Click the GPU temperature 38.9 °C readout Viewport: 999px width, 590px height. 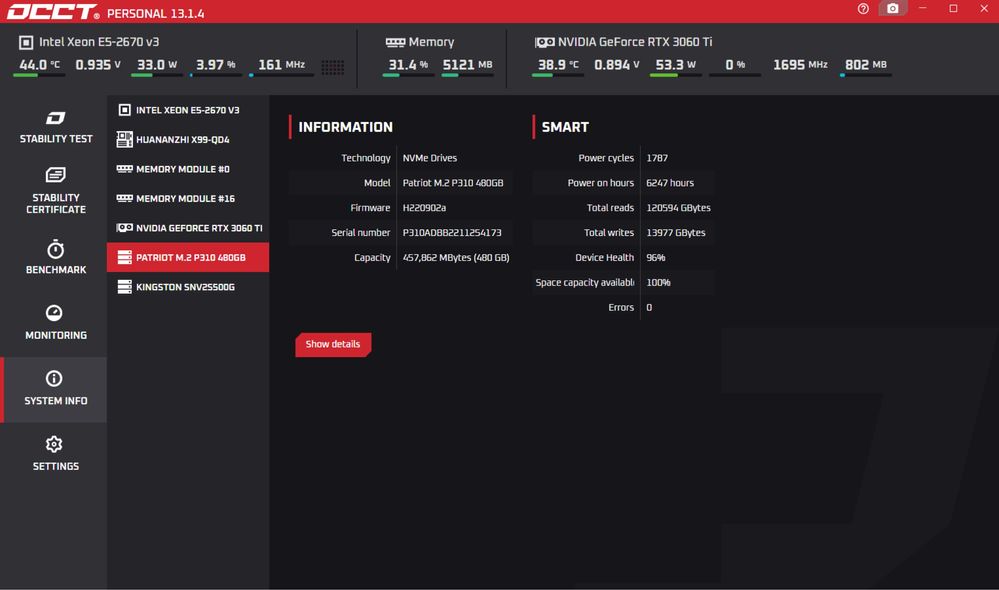tap(558, 65)
